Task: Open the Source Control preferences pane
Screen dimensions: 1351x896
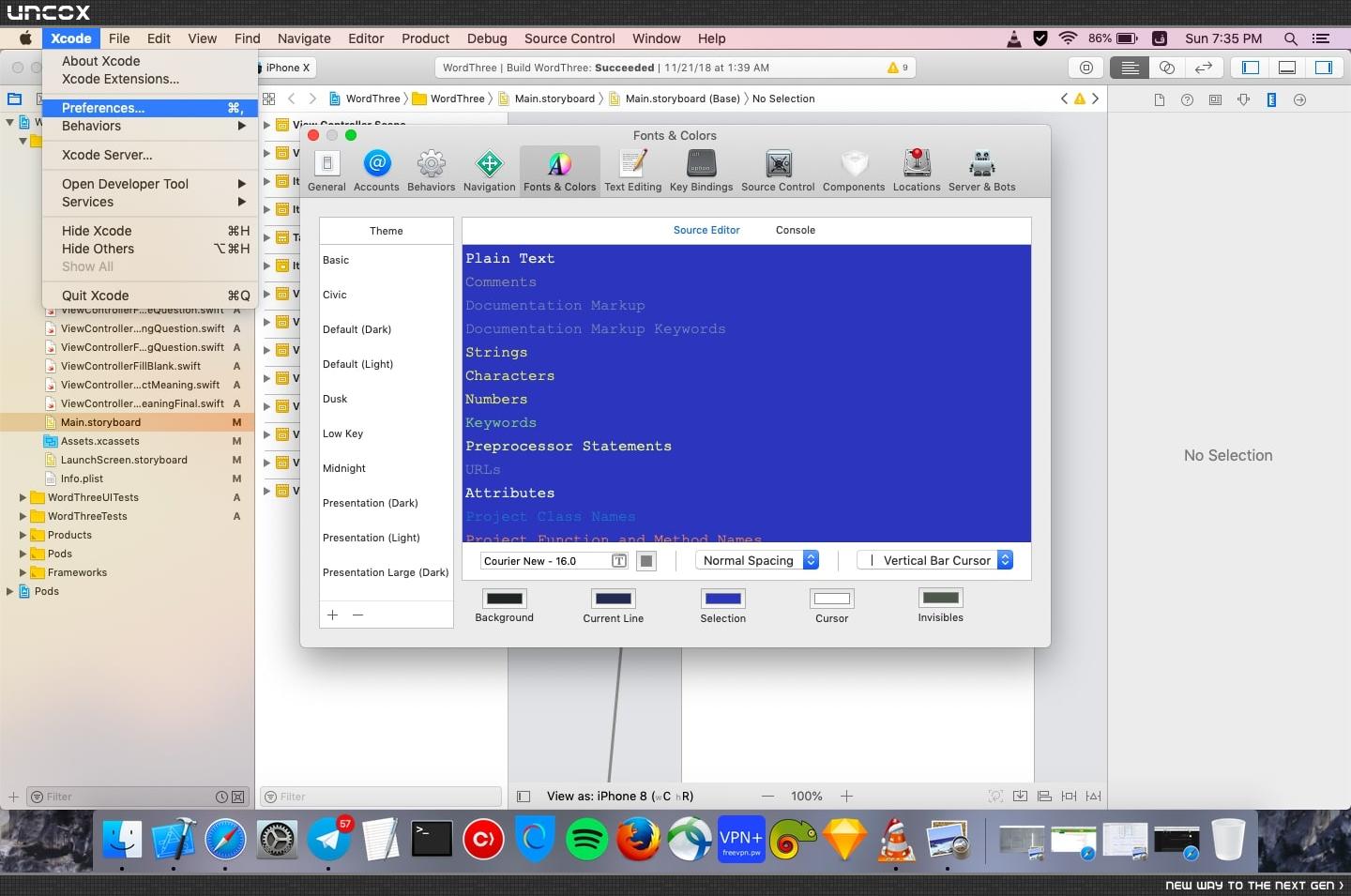Action: click(x=778, y=171)
